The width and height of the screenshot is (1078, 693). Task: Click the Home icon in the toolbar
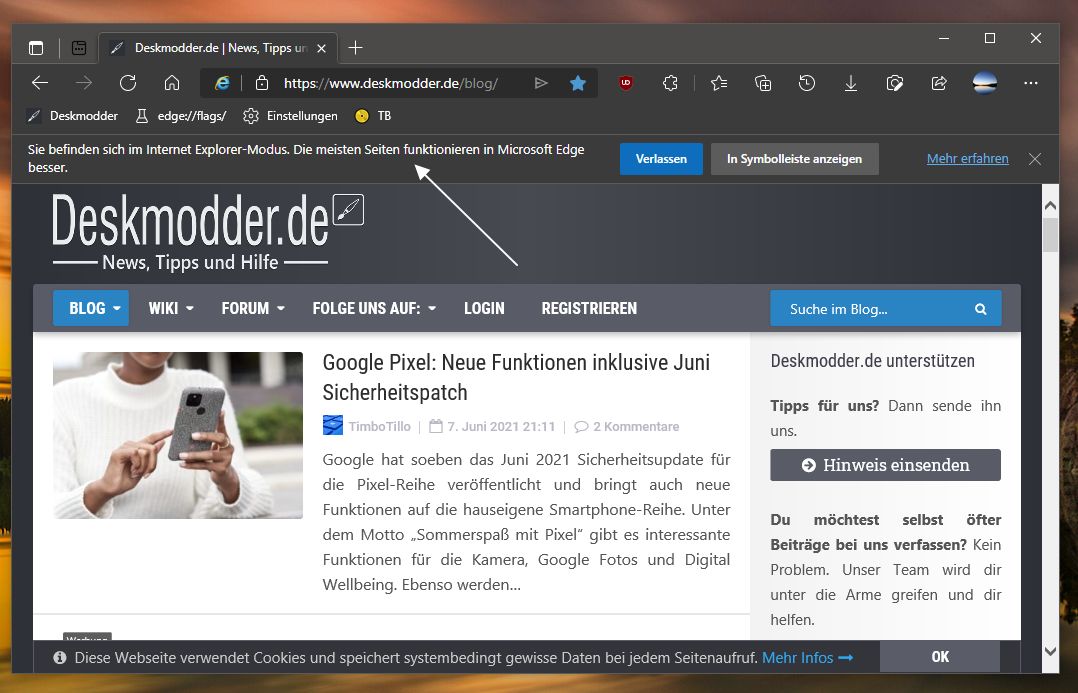point(172,83)
